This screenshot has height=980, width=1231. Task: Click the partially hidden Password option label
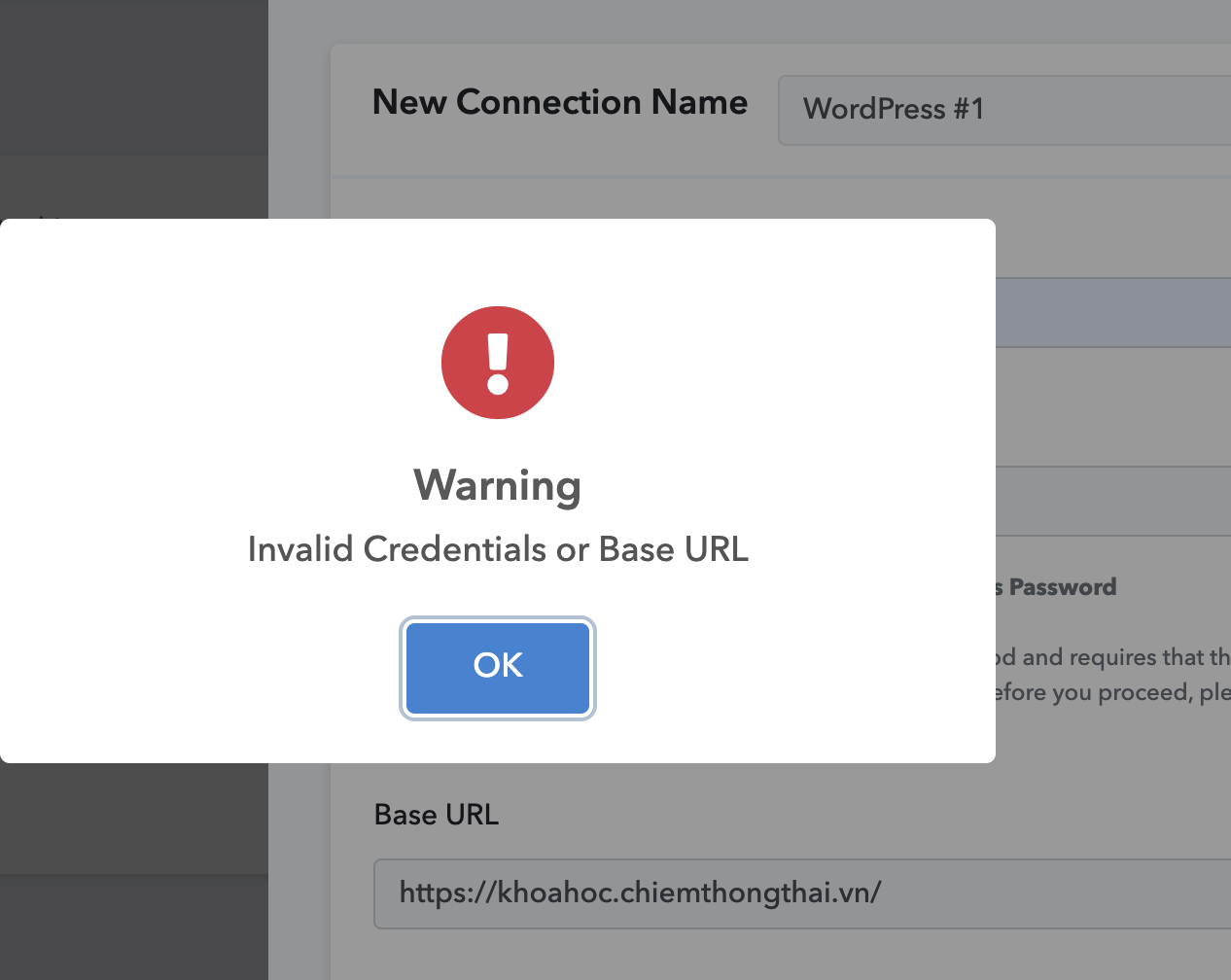1056,587
